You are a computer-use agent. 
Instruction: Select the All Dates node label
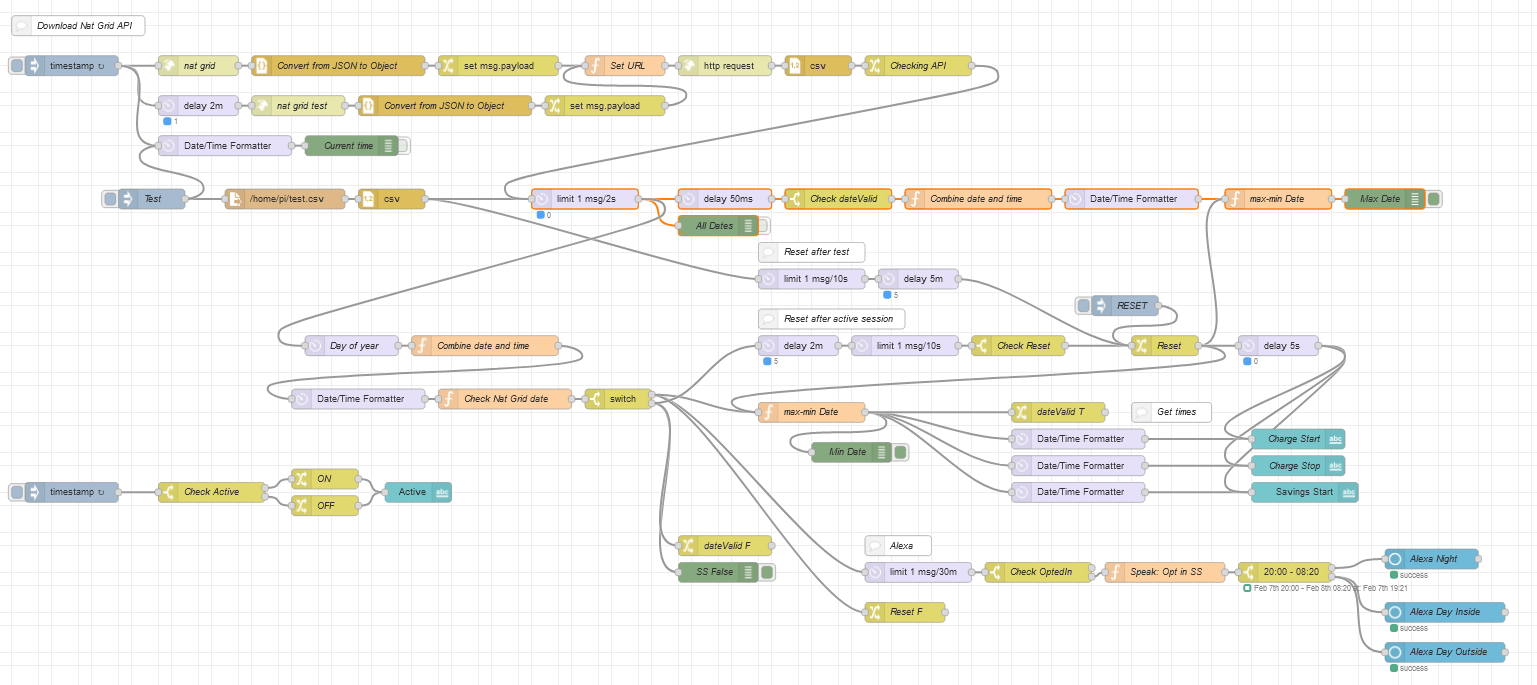pos(714,226)
